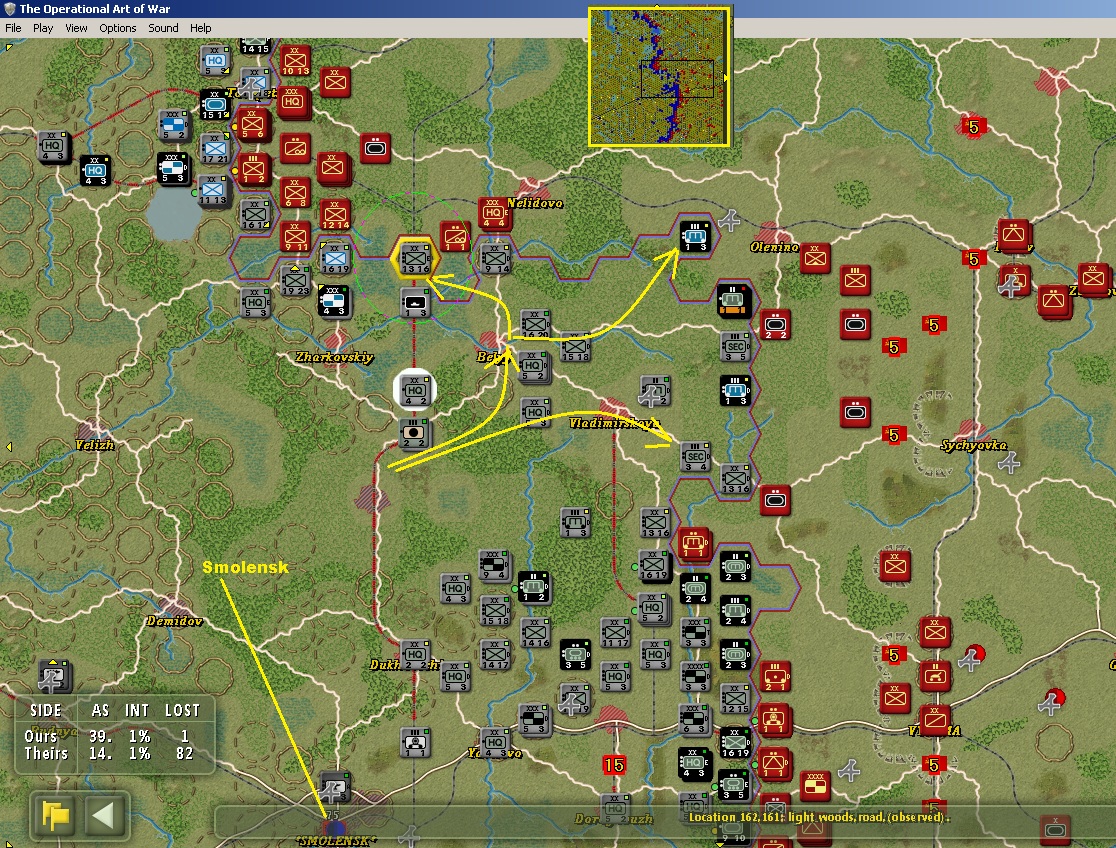Click the map scroll arrow on left edge
Image resolution: width=1116 pixels, height=848 pixels.
(9, 446)
